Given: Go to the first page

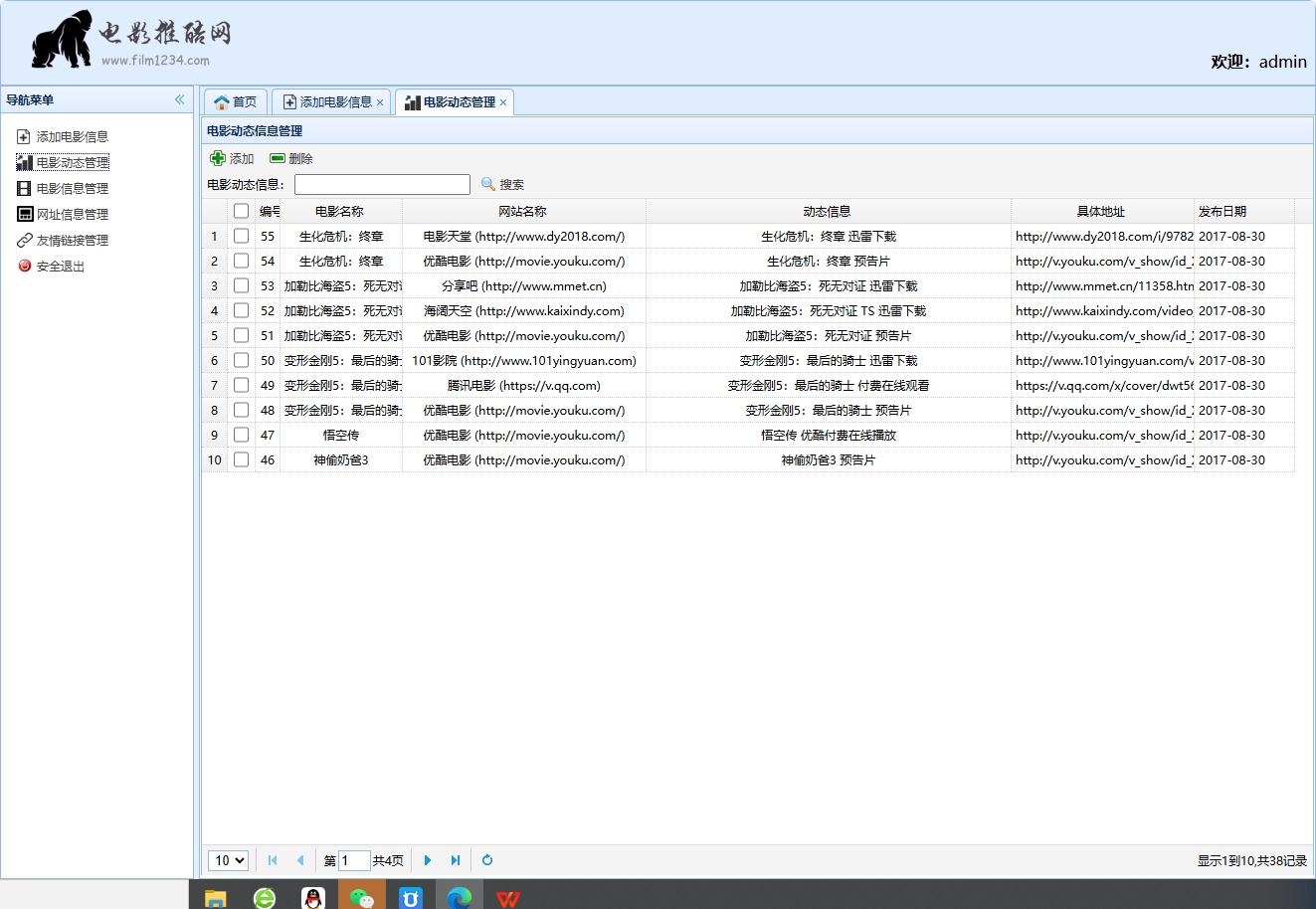Looking at the screenshot, I should click(x=273, y=861).
